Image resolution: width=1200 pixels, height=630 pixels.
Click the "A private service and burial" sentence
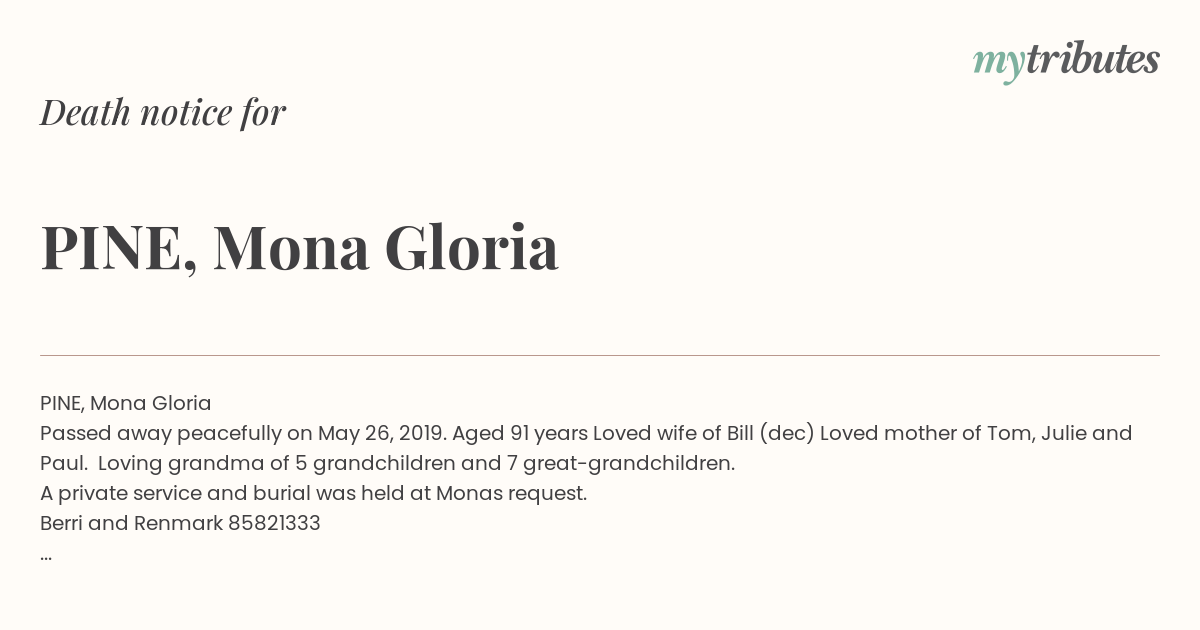point(313,494)
